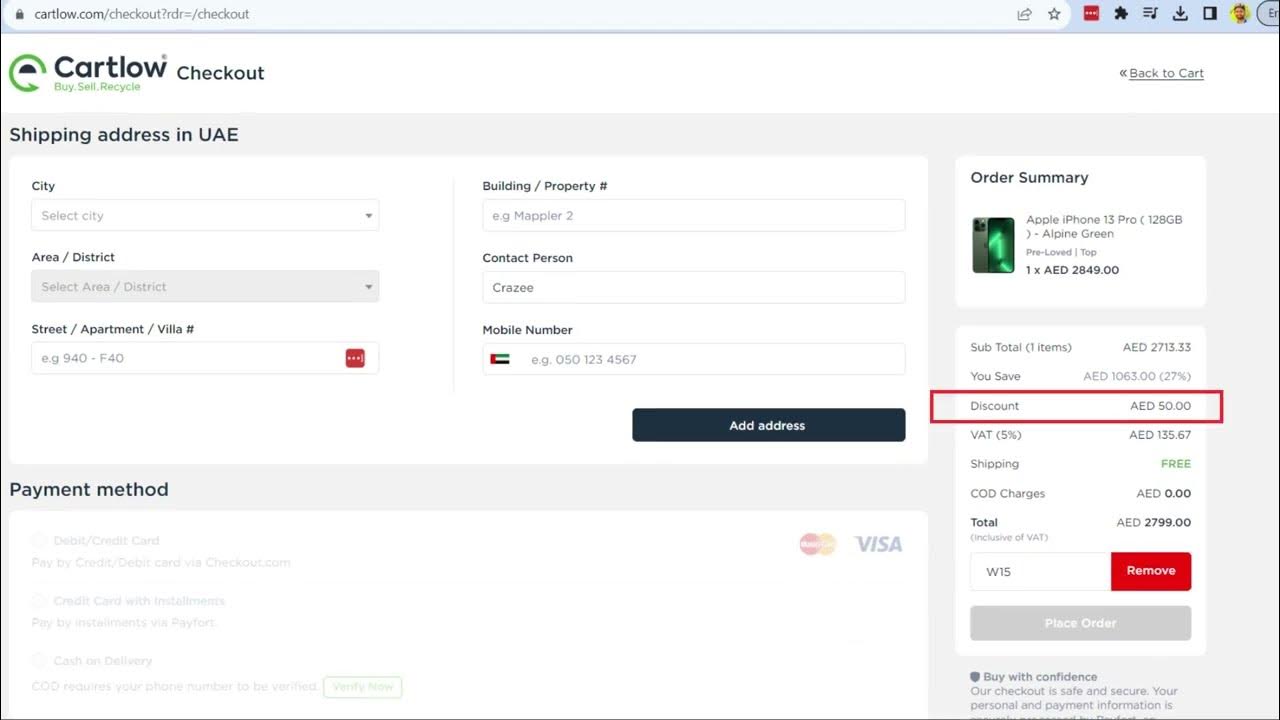Bookmark this page with the star icon

(1054, 14)
